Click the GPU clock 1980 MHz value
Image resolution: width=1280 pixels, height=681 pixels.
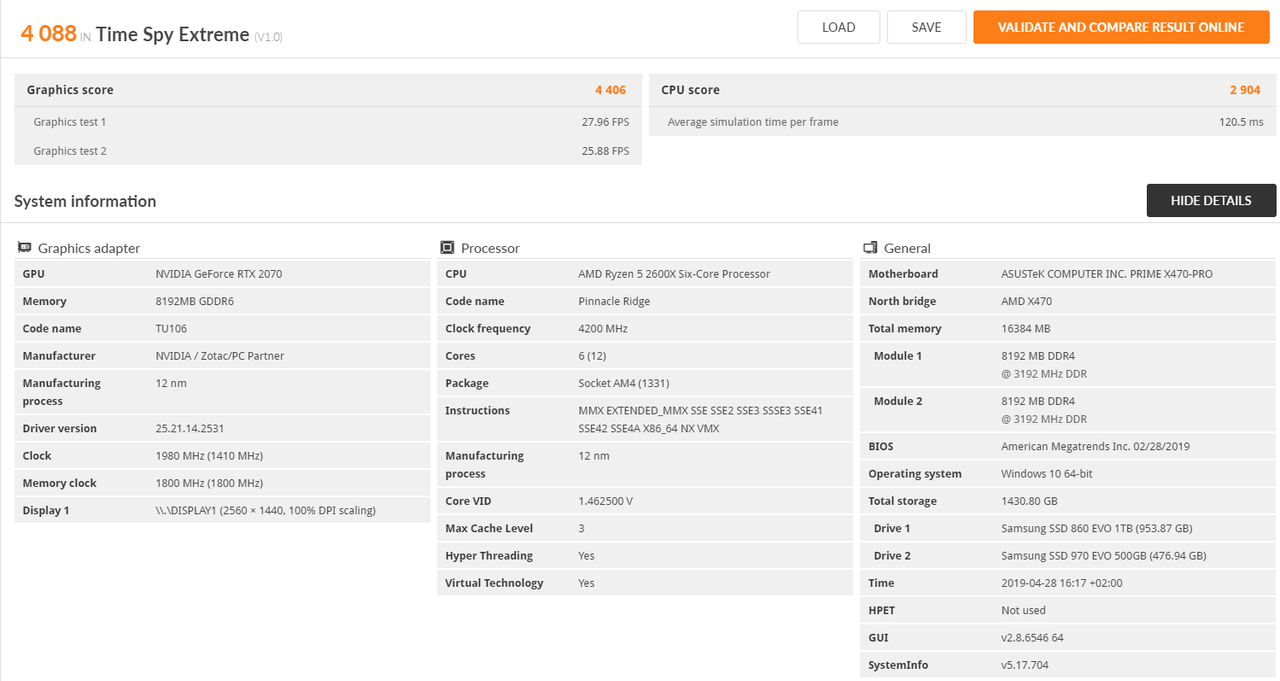click(209, 455)
